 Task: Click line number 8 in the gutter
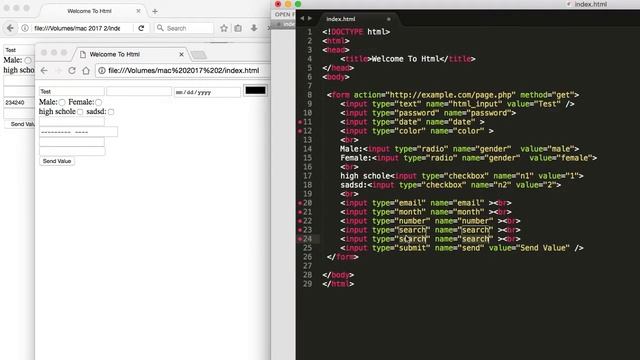[x=310, y=95]
